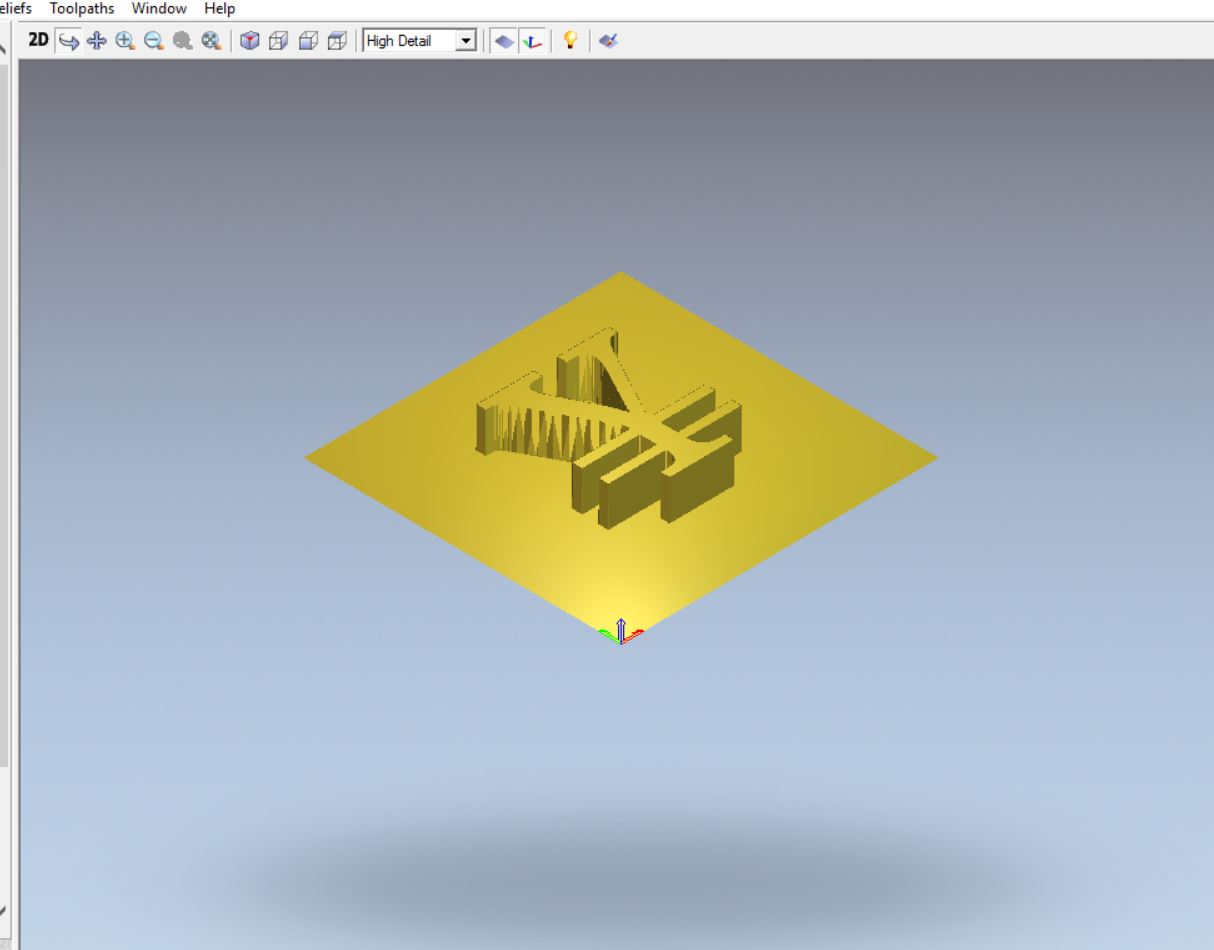Image resolution: width=1214 pixels, height=950 pixels.
Task: Select the third shaded cube view icon
Action: click(x=308, y=41)
